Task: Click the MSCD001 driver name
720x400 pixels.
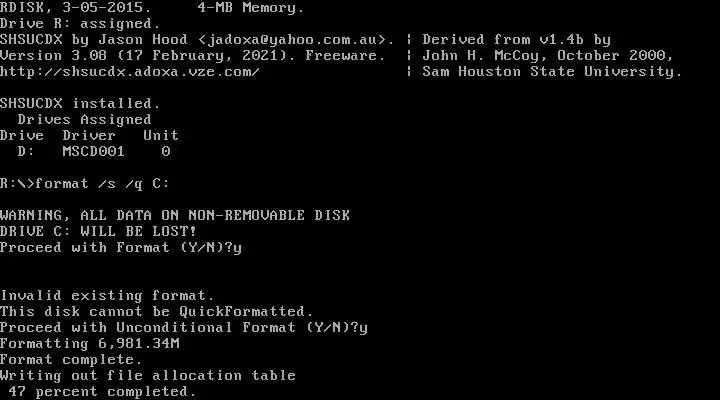Action: 94,152
